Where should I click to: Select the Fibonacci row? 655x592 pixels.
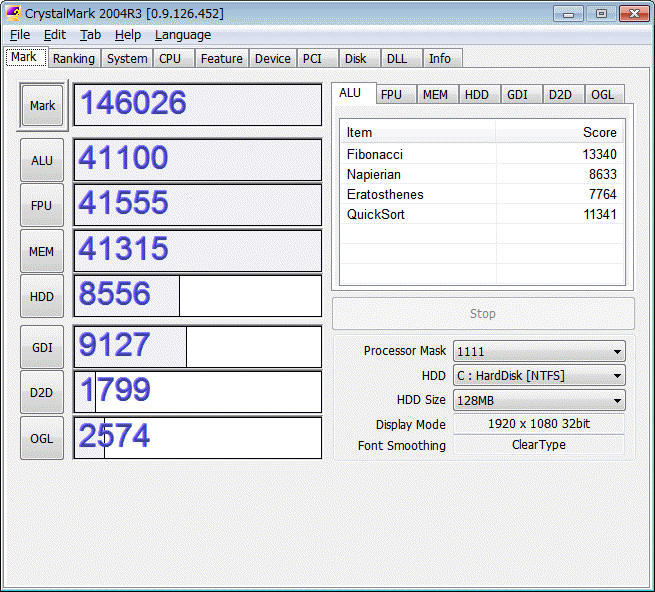click(482, 154)
